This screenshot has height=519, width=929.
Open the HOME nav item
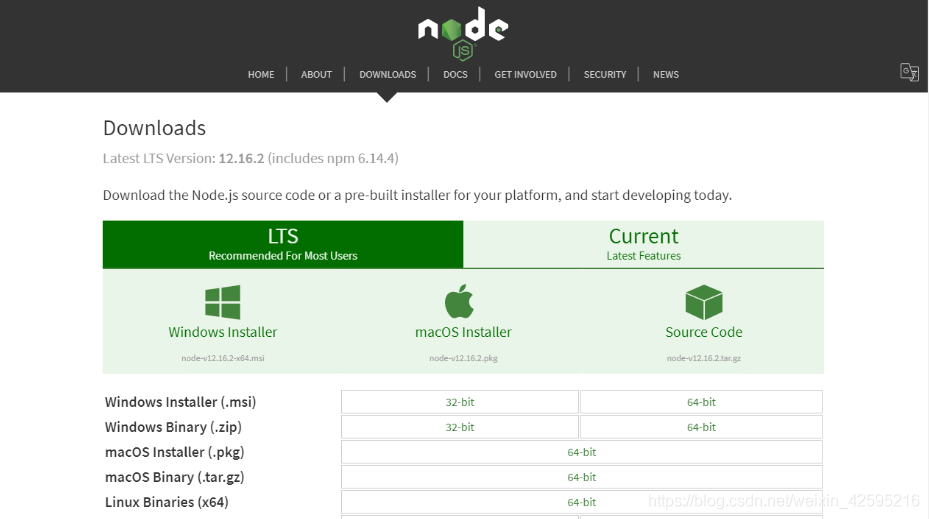pyautogui.click(x=261, y=75)
